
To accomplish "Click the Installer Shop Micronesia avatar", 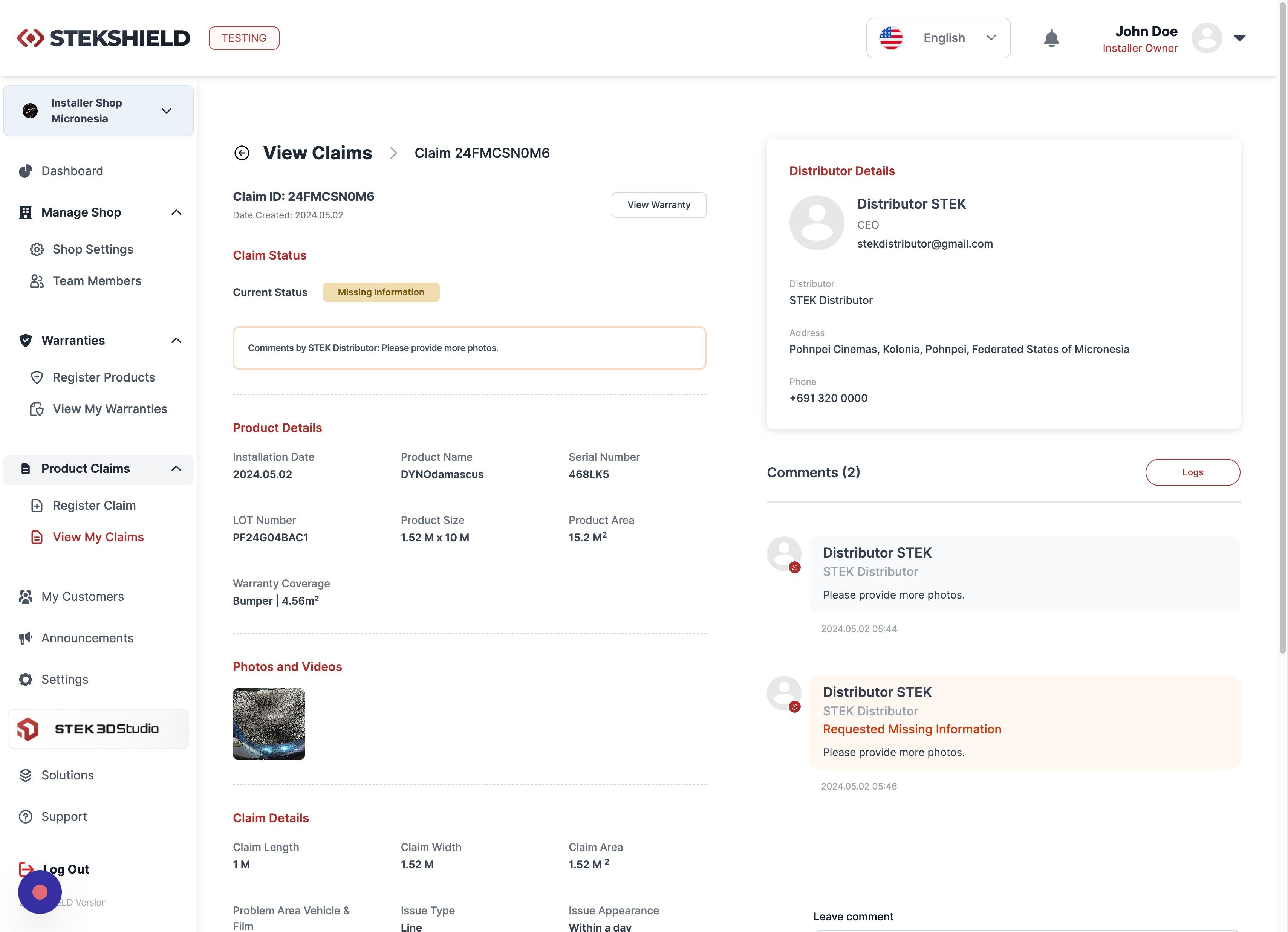I will pyautogui.click(x=30, y=111).
